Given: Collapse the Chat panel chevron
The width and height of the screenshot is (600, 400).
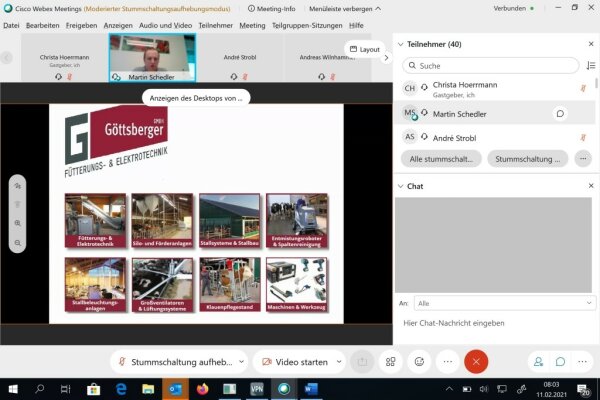Looking at the screenshot, I should (x=400, y=186).
